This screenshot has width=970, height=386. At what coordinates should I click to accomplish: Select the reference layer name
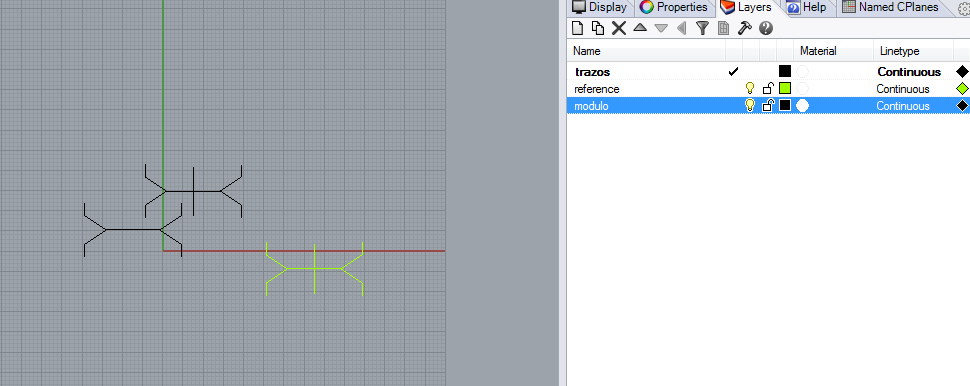(x=596, y=89)
